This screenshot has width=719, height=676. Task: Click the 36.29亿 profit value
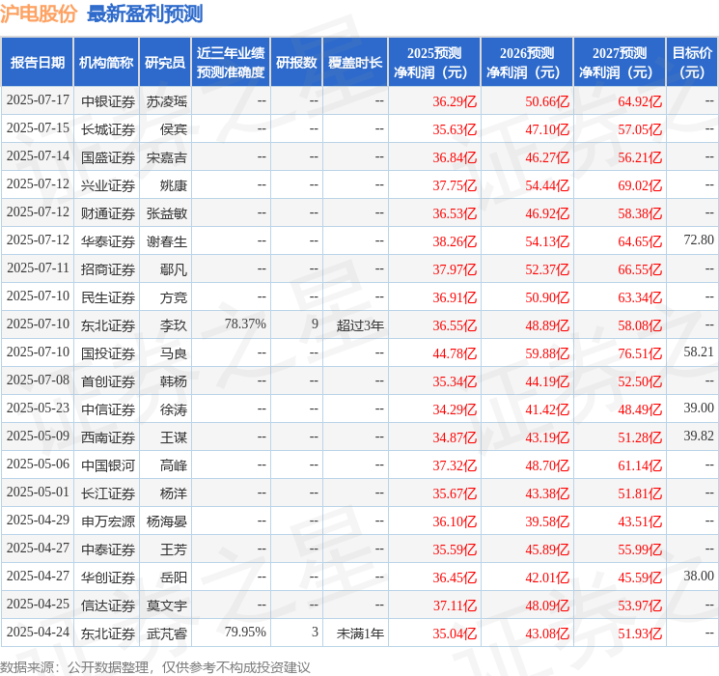454,101
